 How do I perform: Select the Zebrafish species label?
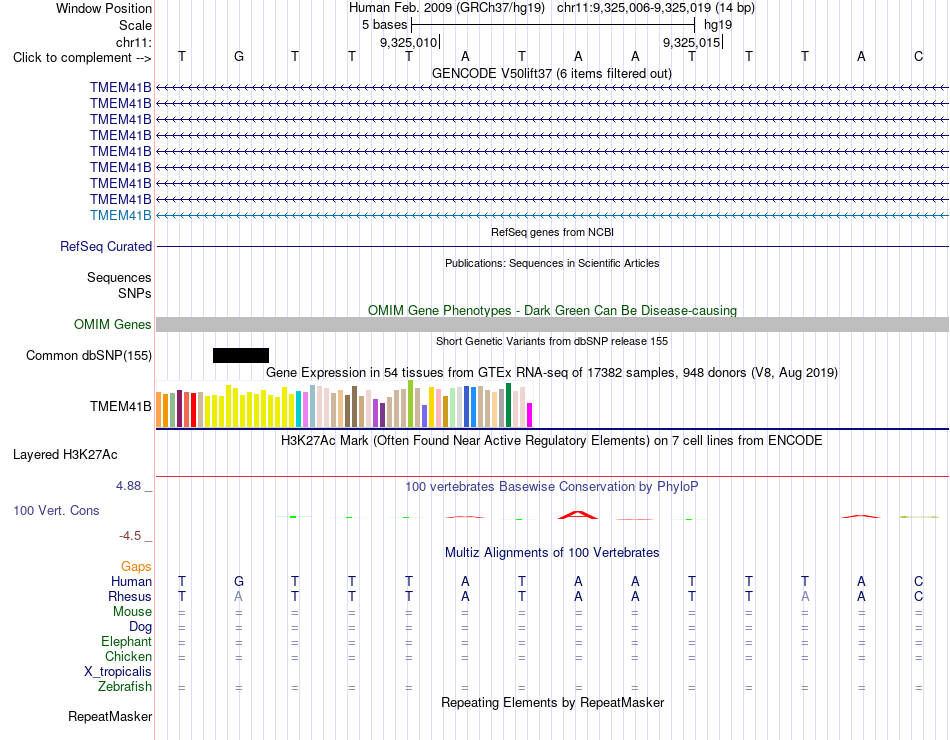pyautogui.click(x=125, y=687)
